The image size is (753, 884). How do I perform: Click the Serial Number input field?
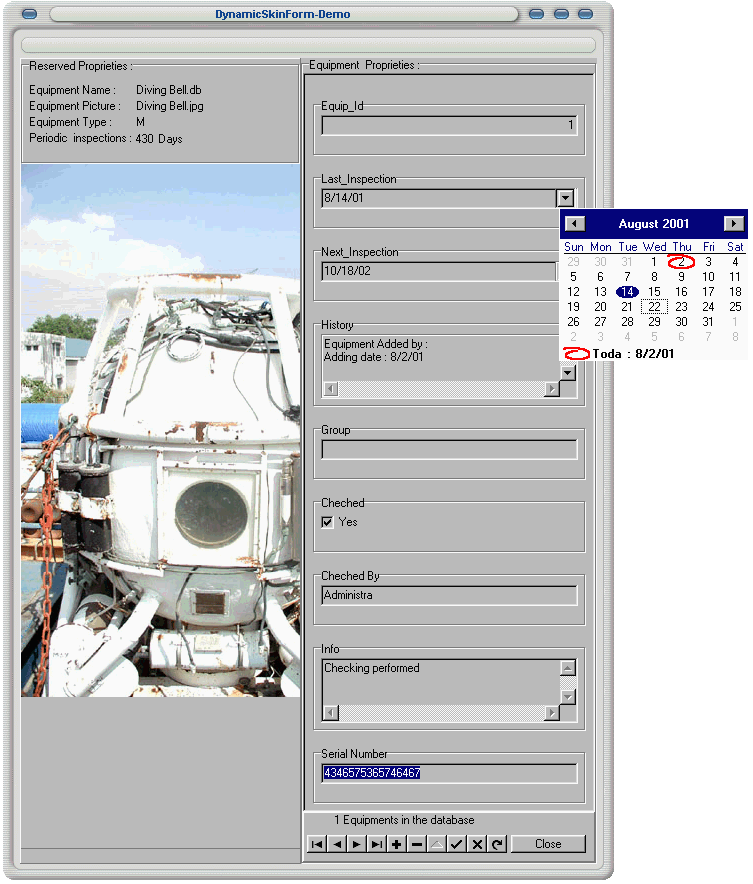(x=449, y=773)
